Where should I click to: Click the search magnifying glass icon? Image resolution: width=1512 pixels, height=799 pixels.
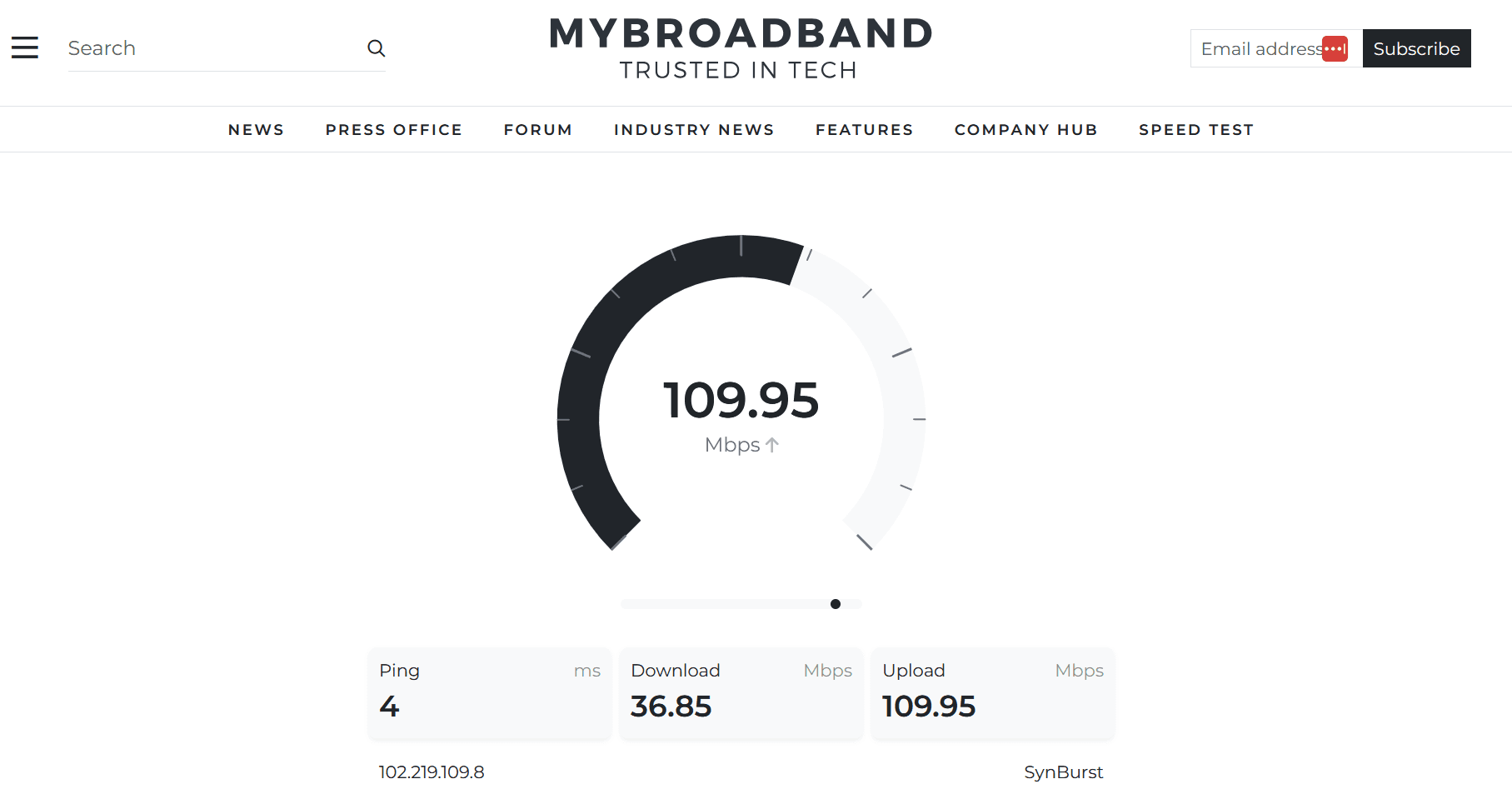click(x=377, y=48)
